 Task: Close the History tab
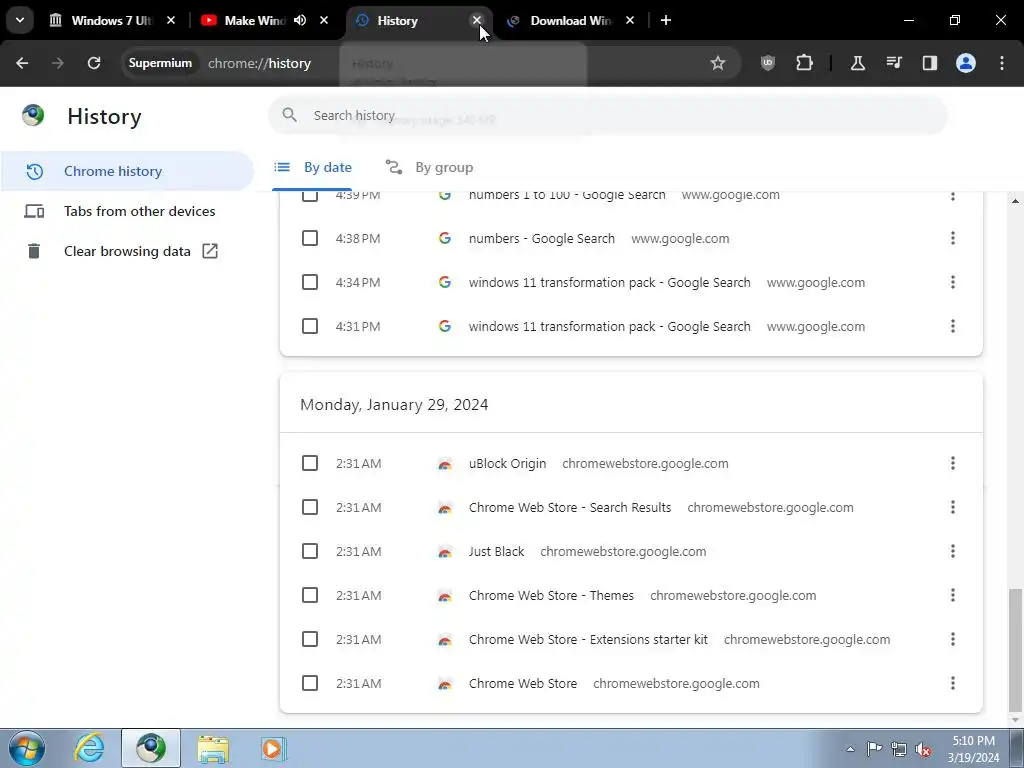[477, 20]
